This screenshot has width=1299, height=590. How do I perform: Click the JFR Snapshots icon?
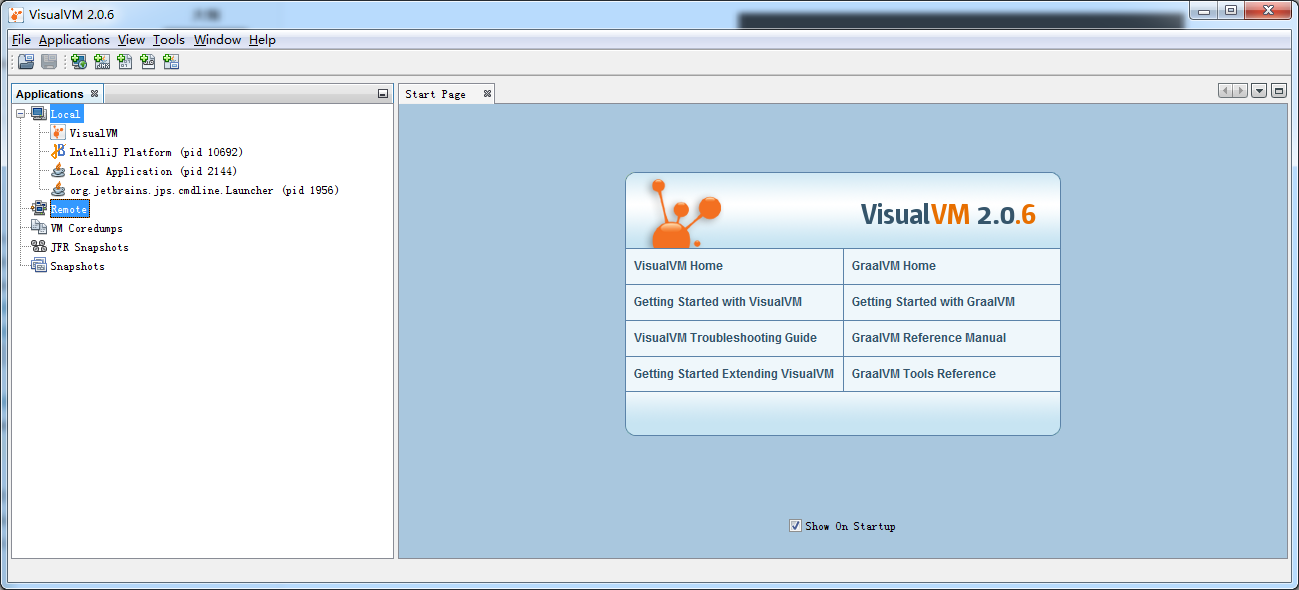coord(39,247)
